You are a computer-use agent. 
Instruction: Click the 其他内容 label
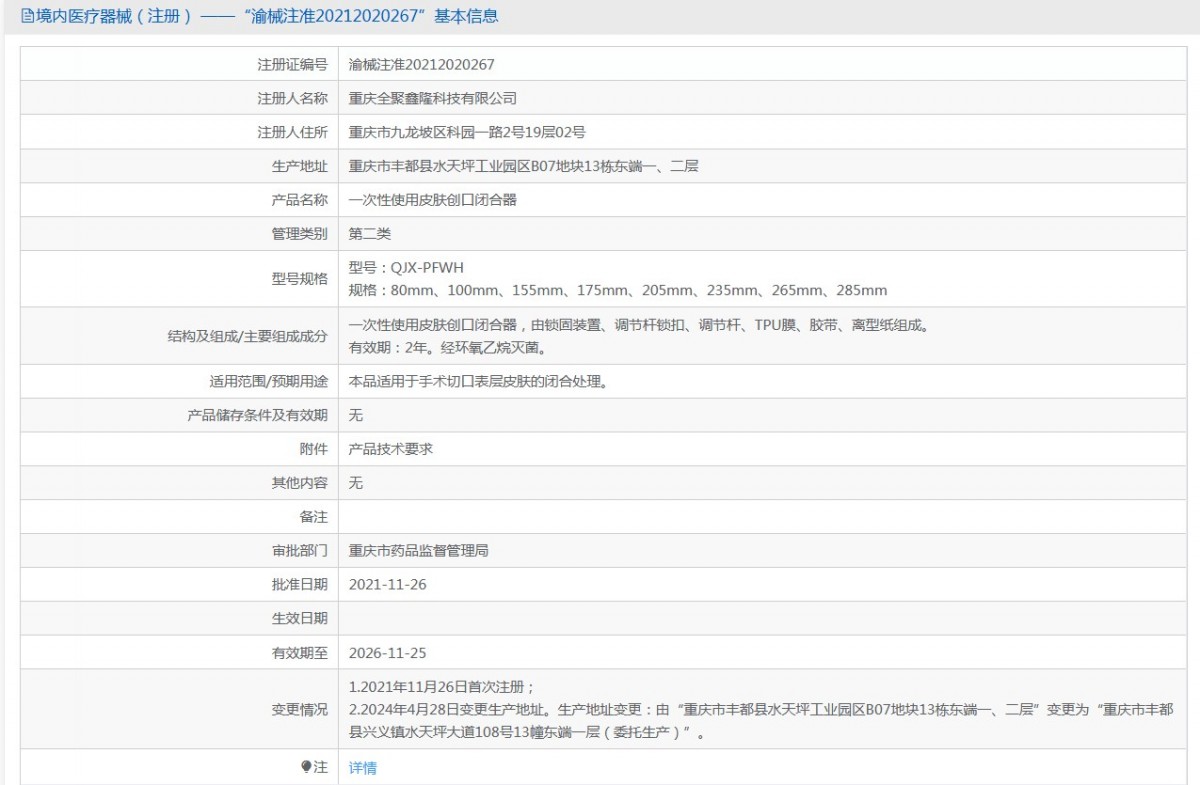pos(299,483)
